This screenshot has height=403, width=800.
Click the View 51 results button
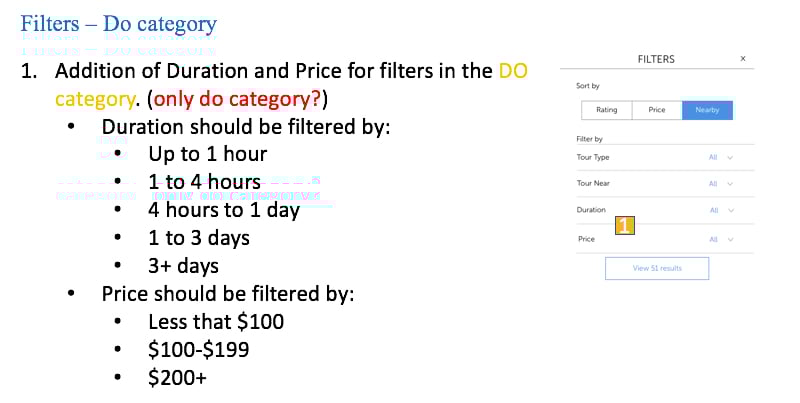657,268
